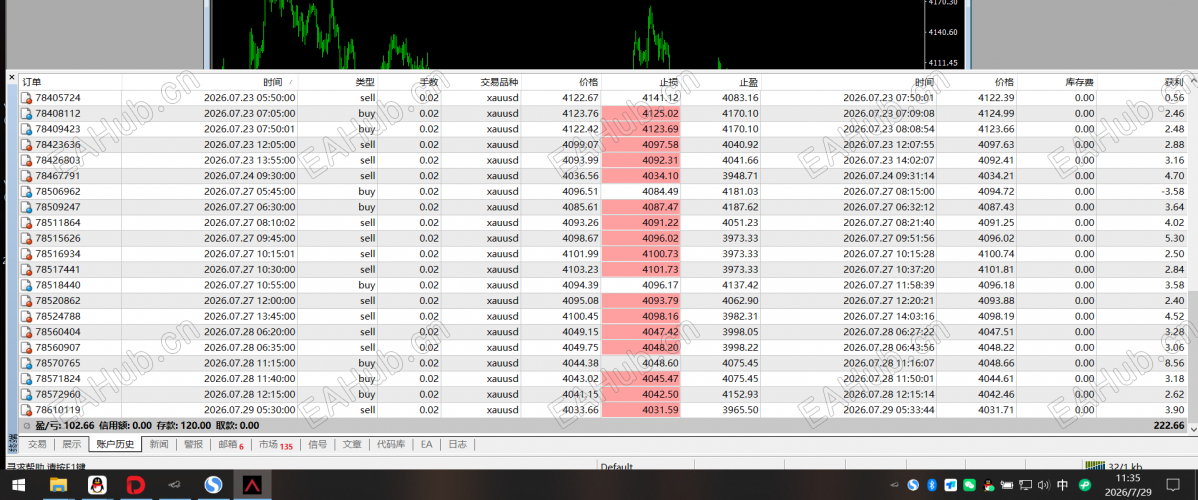This screenshot has width=1198, height=500.
Task: Open the 代码库 tab
Action: [391, 444]
